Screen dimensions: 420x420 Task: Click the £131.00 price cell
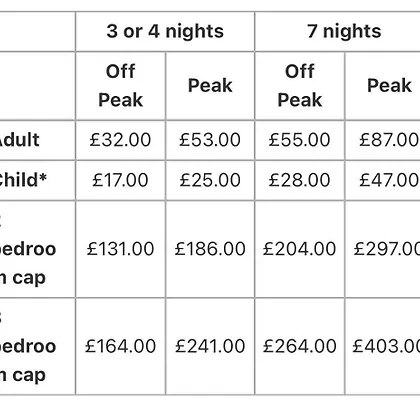[x=120, y=249]
